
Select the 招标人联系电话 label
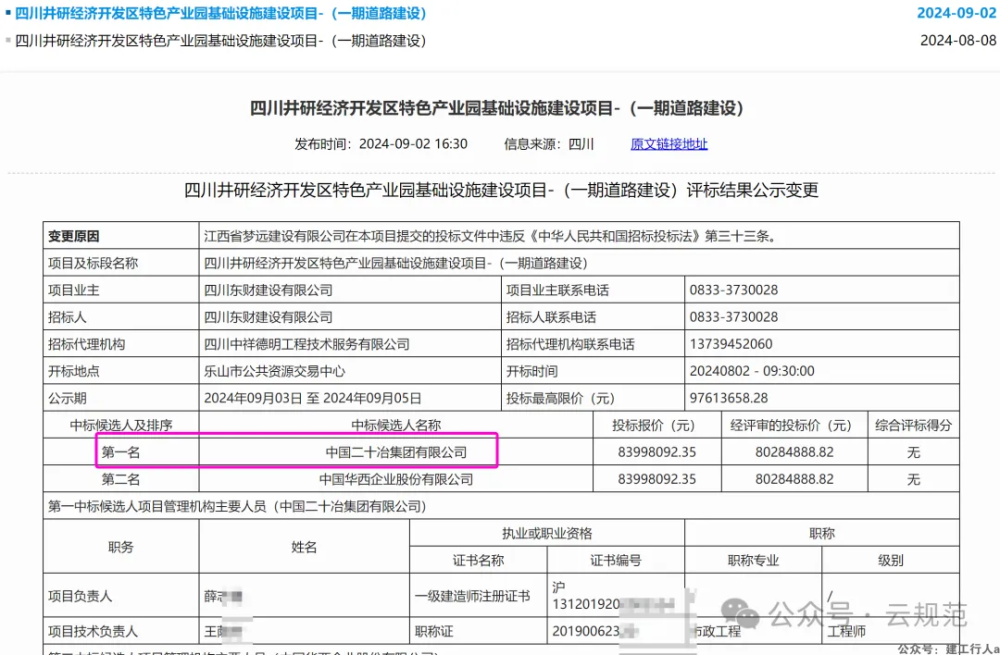(551, 317)
